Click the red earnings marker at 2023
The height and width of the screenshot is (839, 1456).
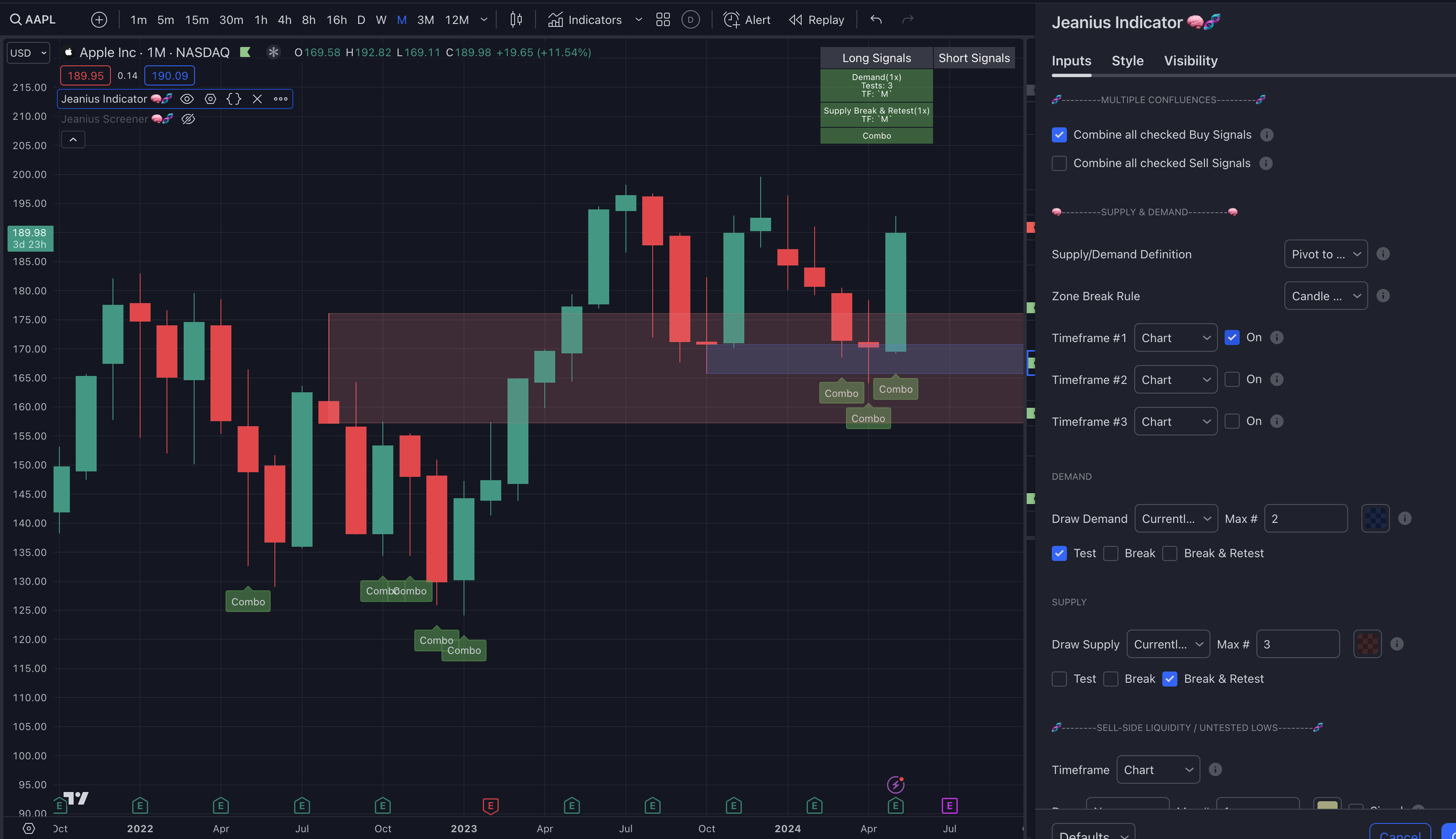[490, 806]
